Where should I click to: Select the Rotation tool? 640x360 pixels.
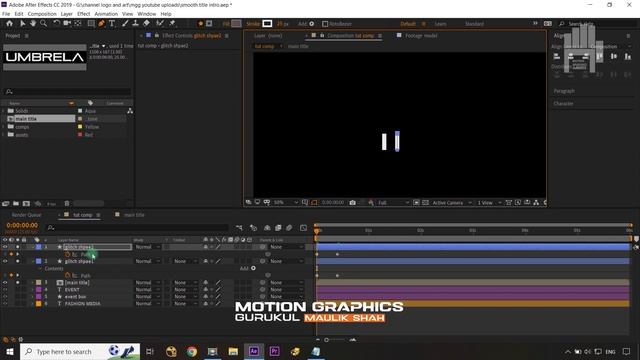tap(56, 24)
